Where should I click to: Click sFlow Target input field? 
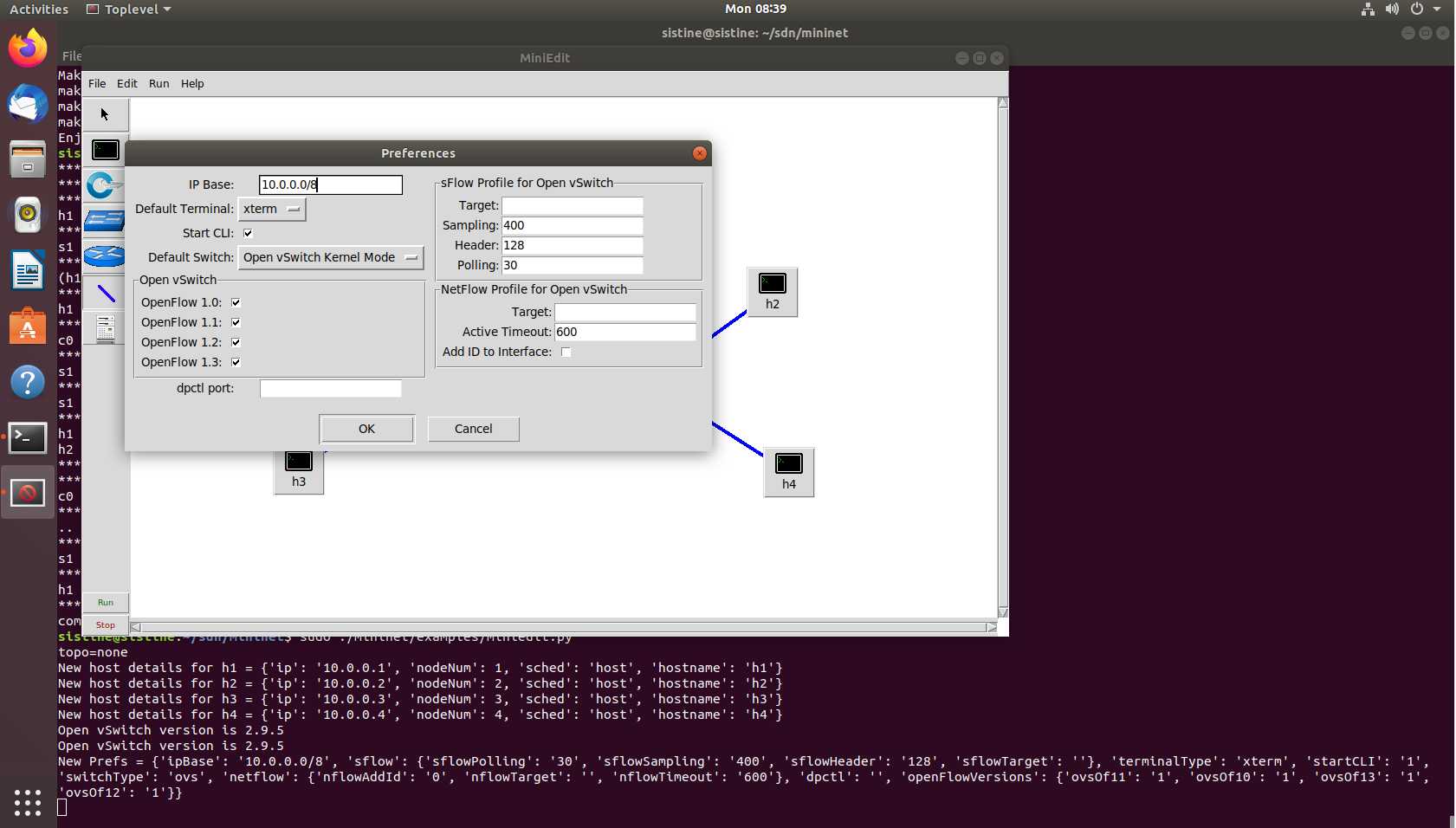[x=573, y=205]
